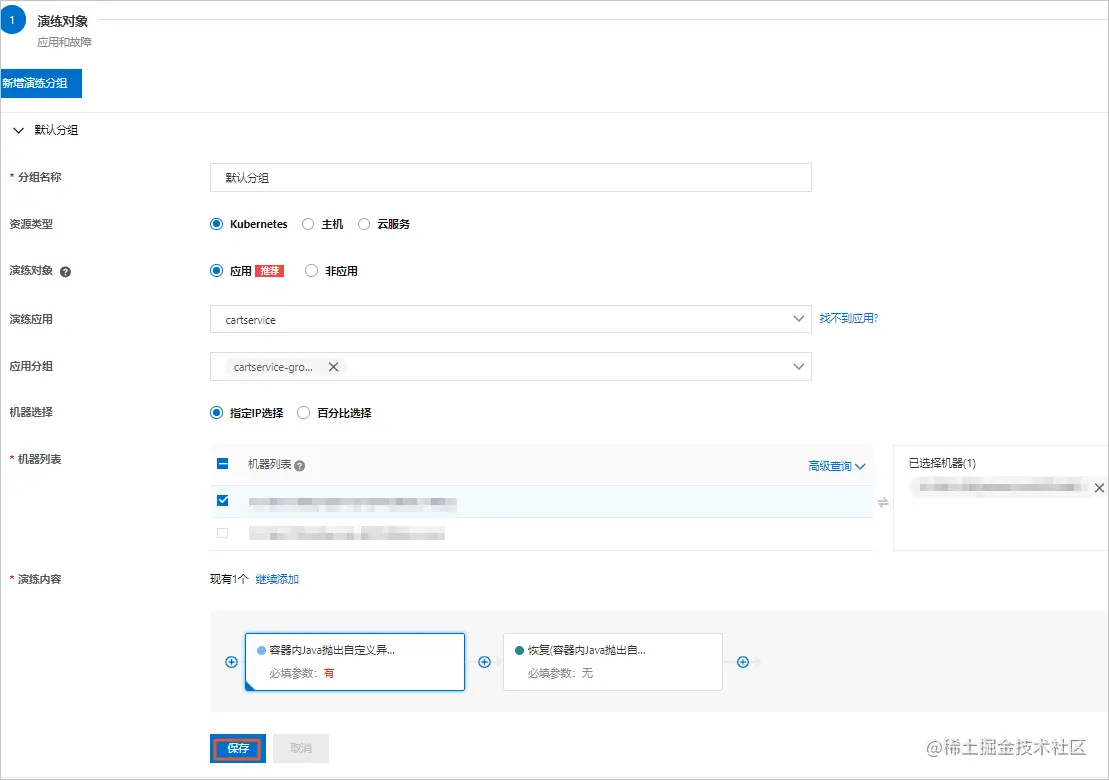This screenshot has height=780, width=1109.
Task: Choose 应用 as the drill target
Action: pyautogui.click(x=216, y=271)
